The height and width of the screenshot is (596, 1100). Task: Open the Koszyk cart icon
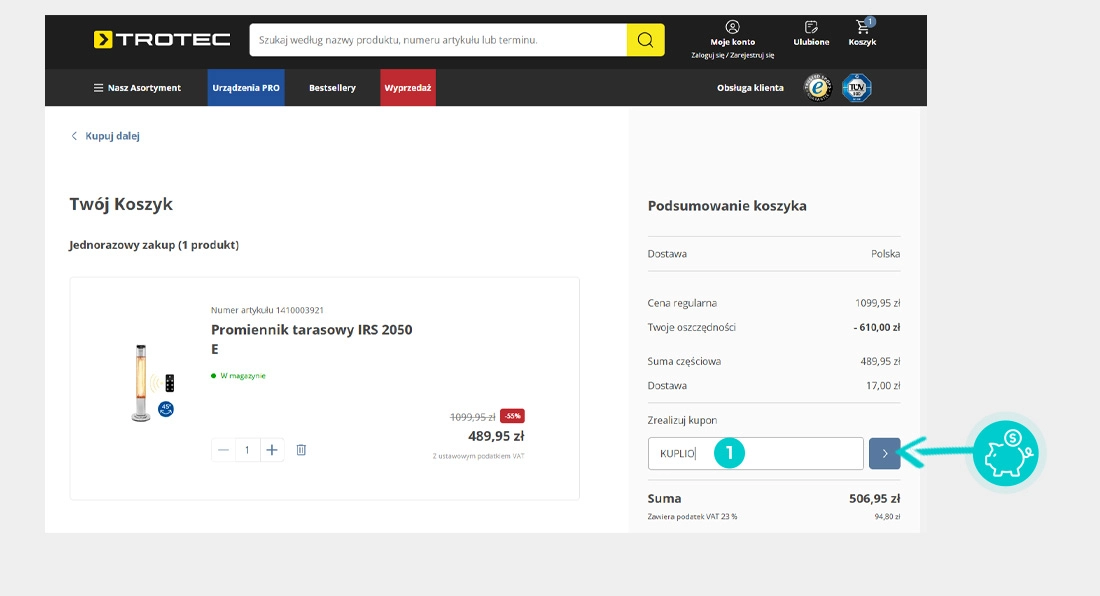click(862, 27)
